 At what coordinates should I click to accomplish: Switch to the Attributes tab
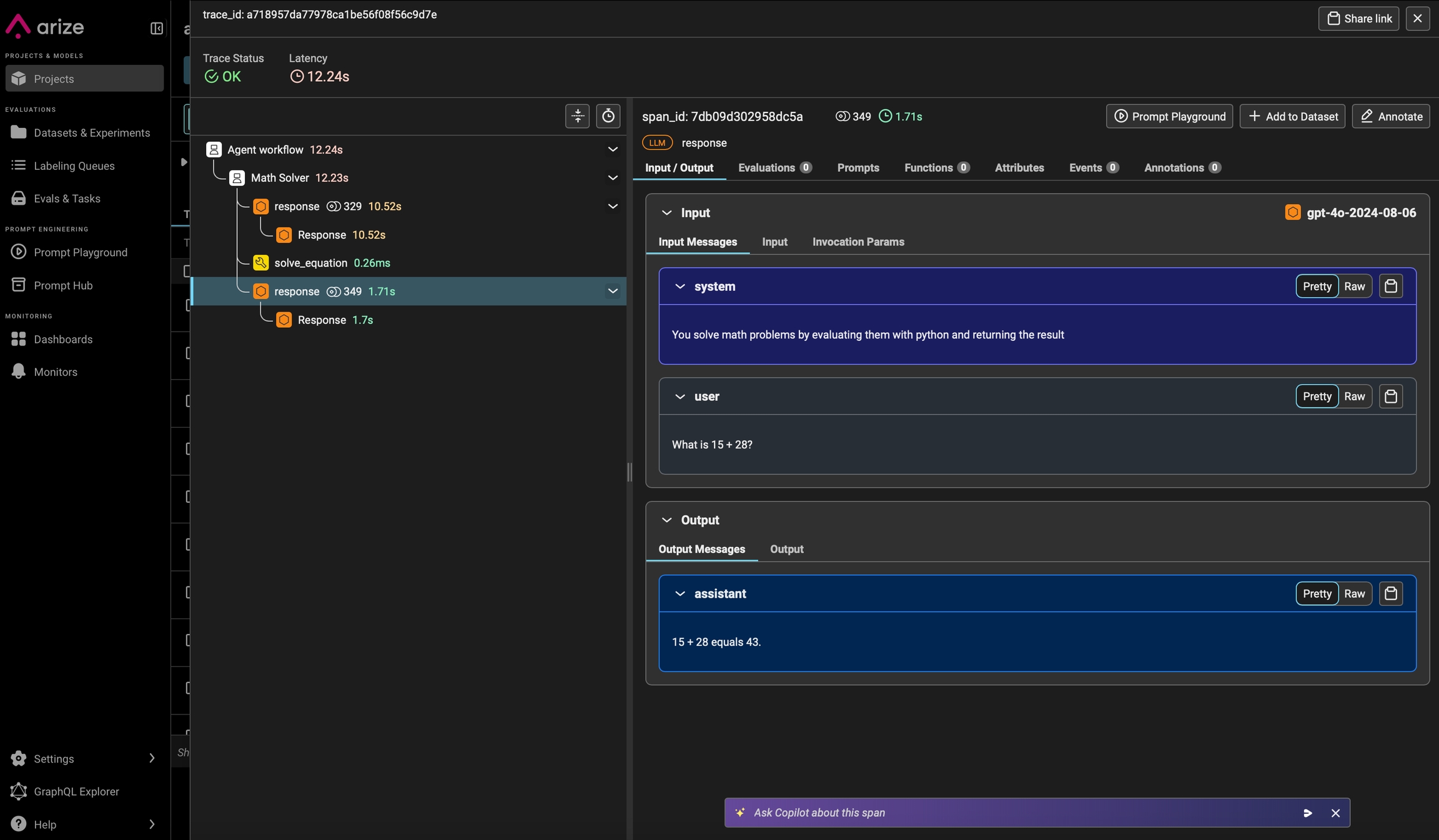(x=1019, y=167)
